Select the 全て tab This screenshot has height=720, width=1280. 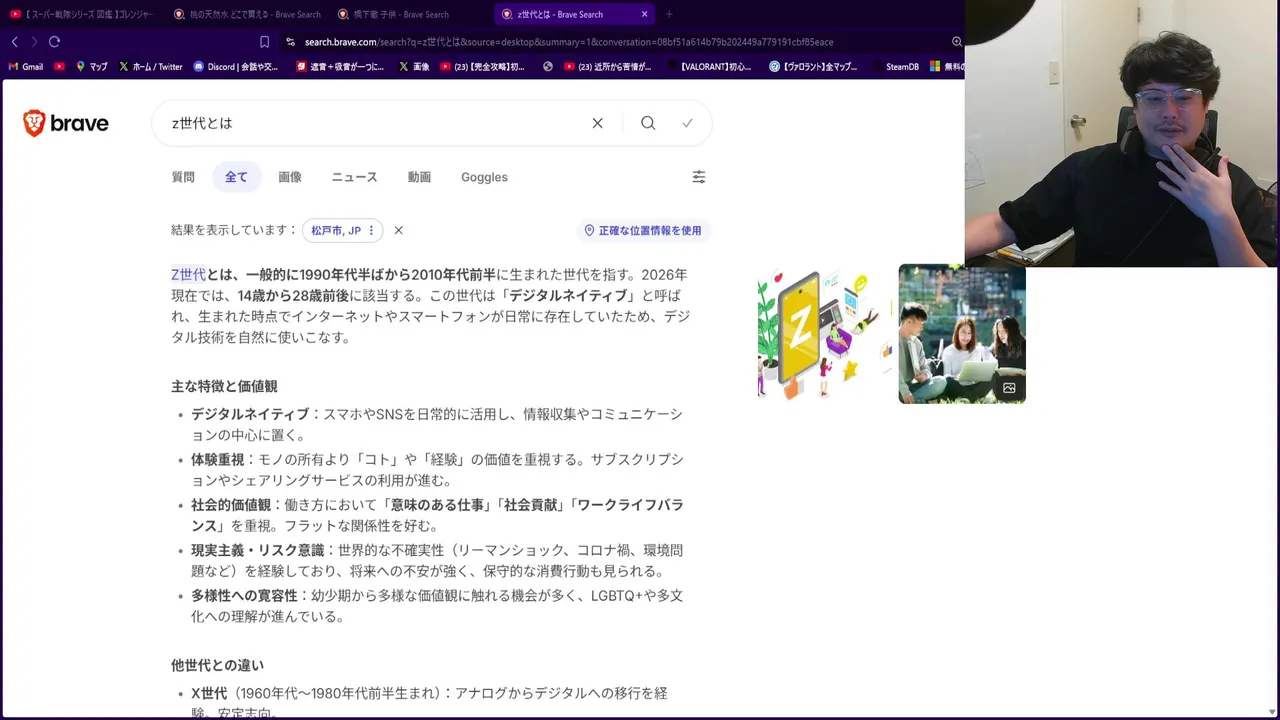pyautogui.click(x=236, y=177)
